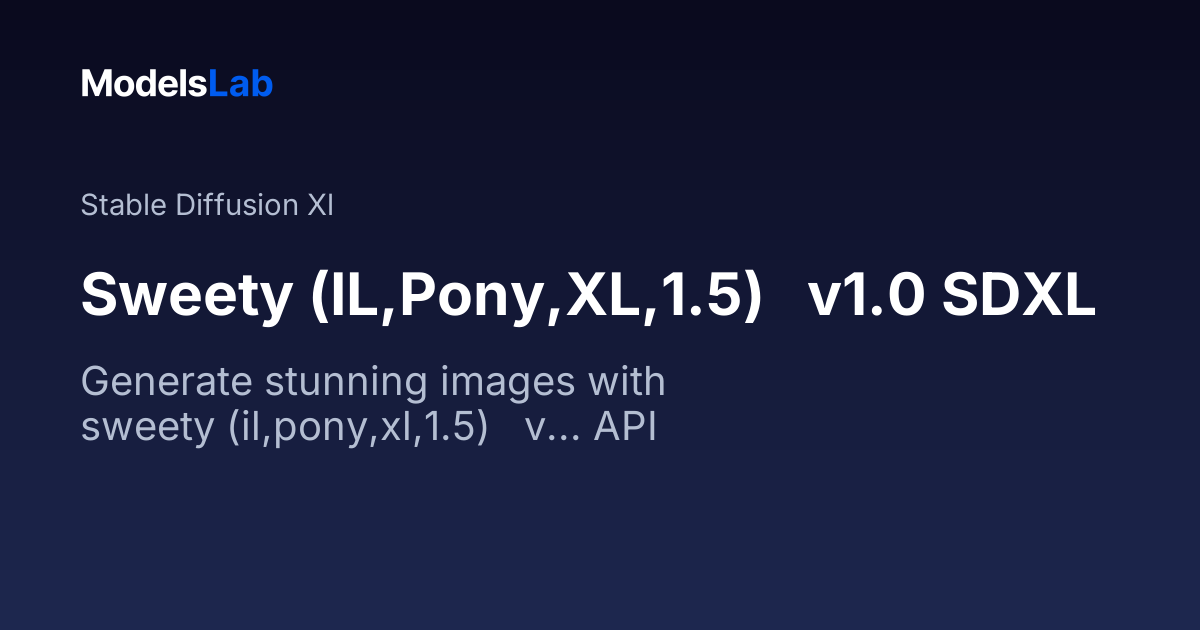Click the blue "Lab" part of the logo

pos(241,84)
